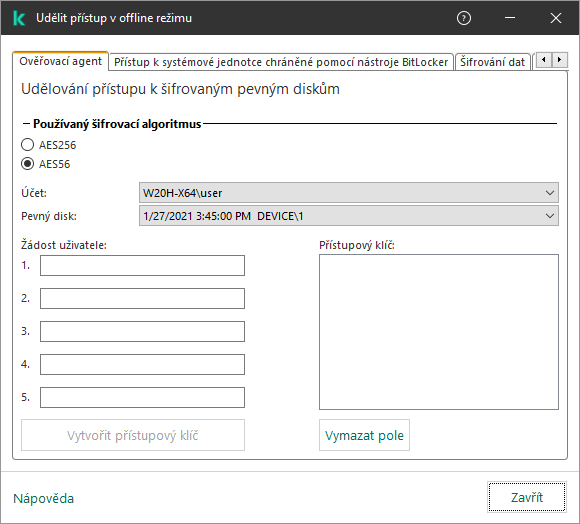This screenshot has height=524, width=580.
Task: Click inside the Přístupový klíč text area
Action: tap(439, 332)
